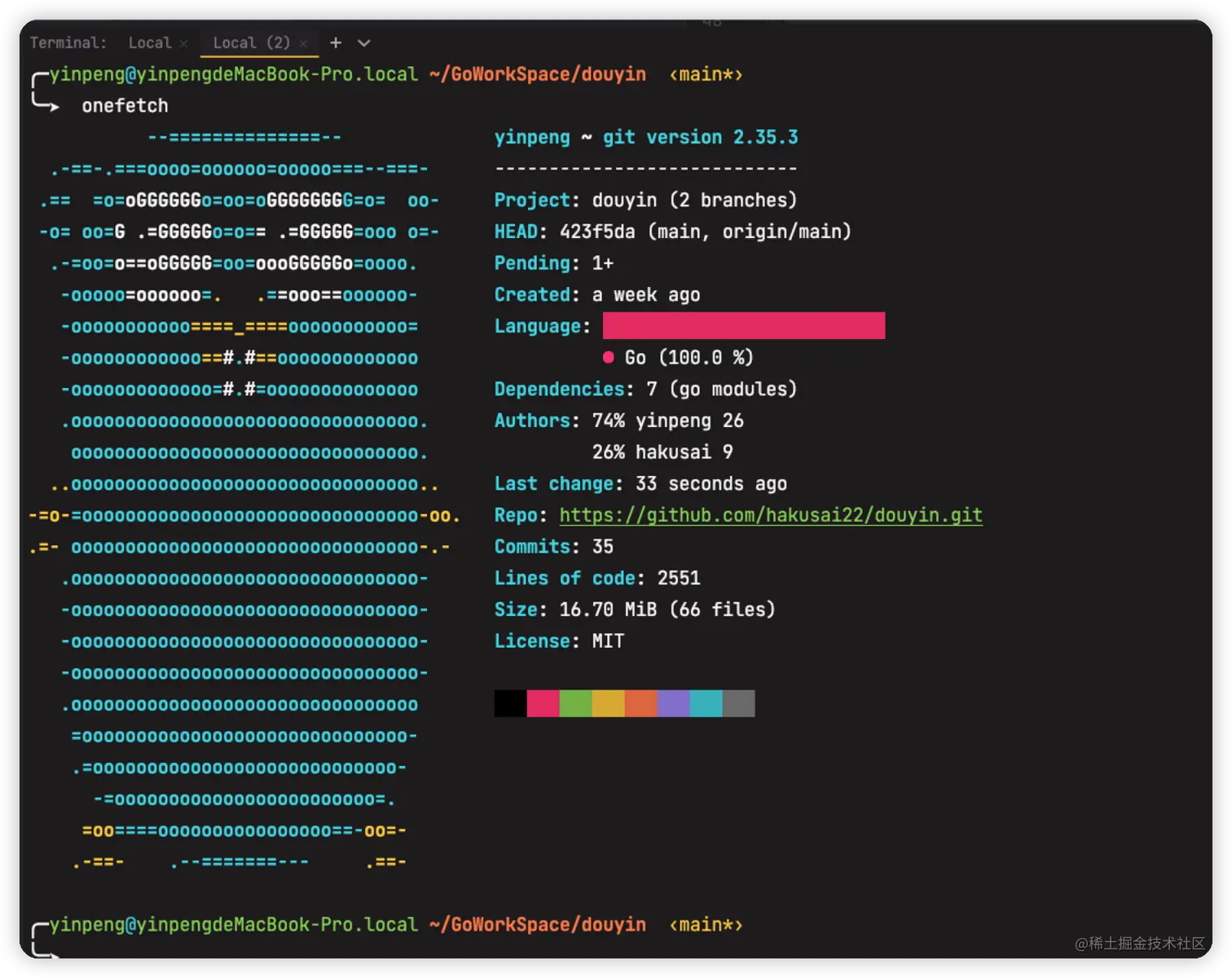Open the github.com/hakusai22/douyin.git repo link
Screen dimensions: 1232x978
tap(771, 515)
